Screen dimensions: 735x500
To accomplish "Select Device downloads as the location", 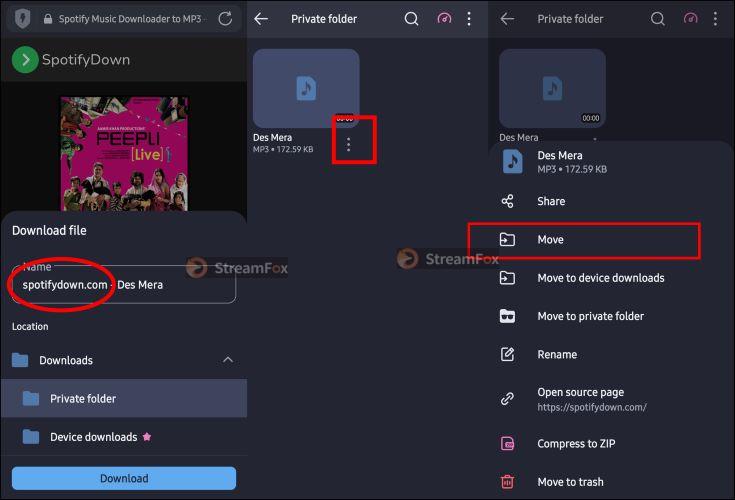I will coord(124,437).
